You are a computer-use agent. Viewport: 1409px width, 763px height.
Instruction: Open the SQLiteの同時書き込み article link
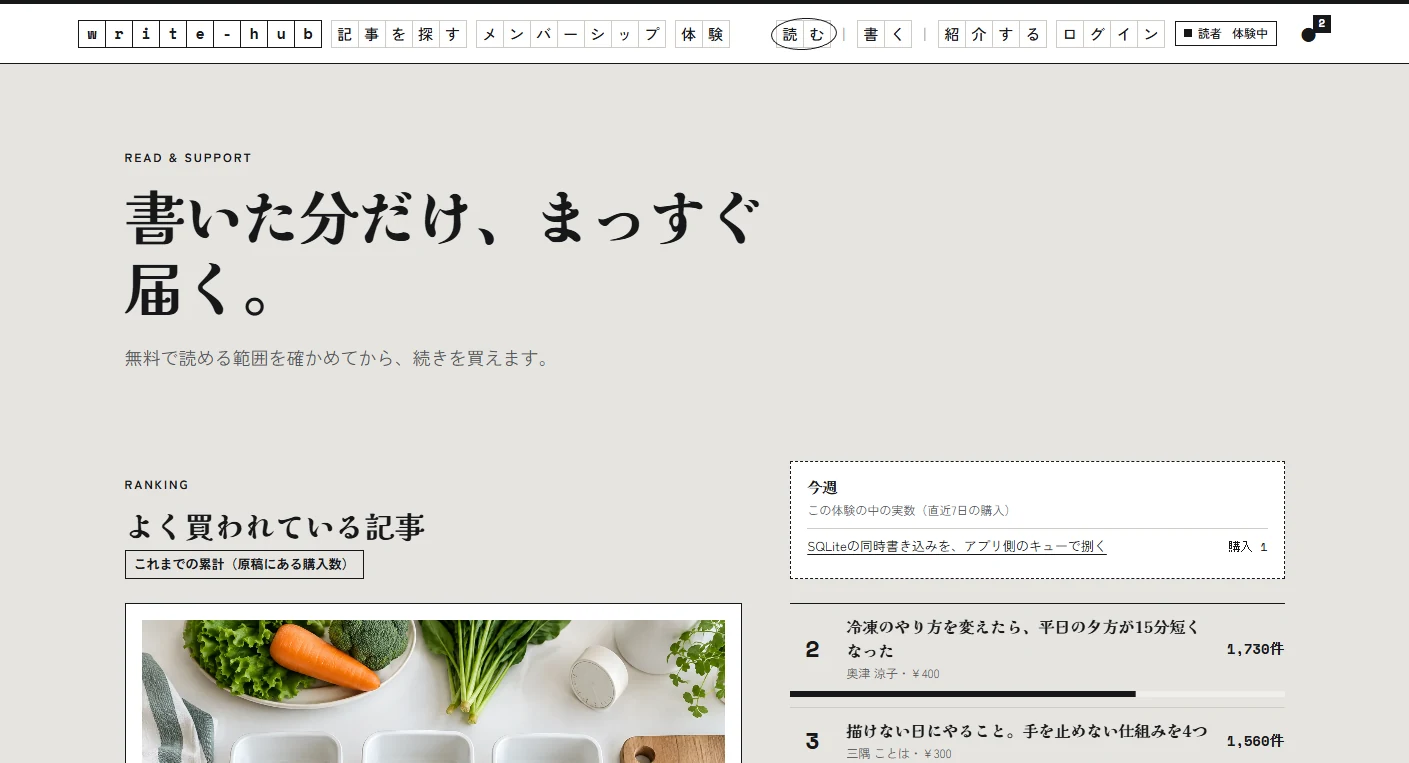coord(957,547)
